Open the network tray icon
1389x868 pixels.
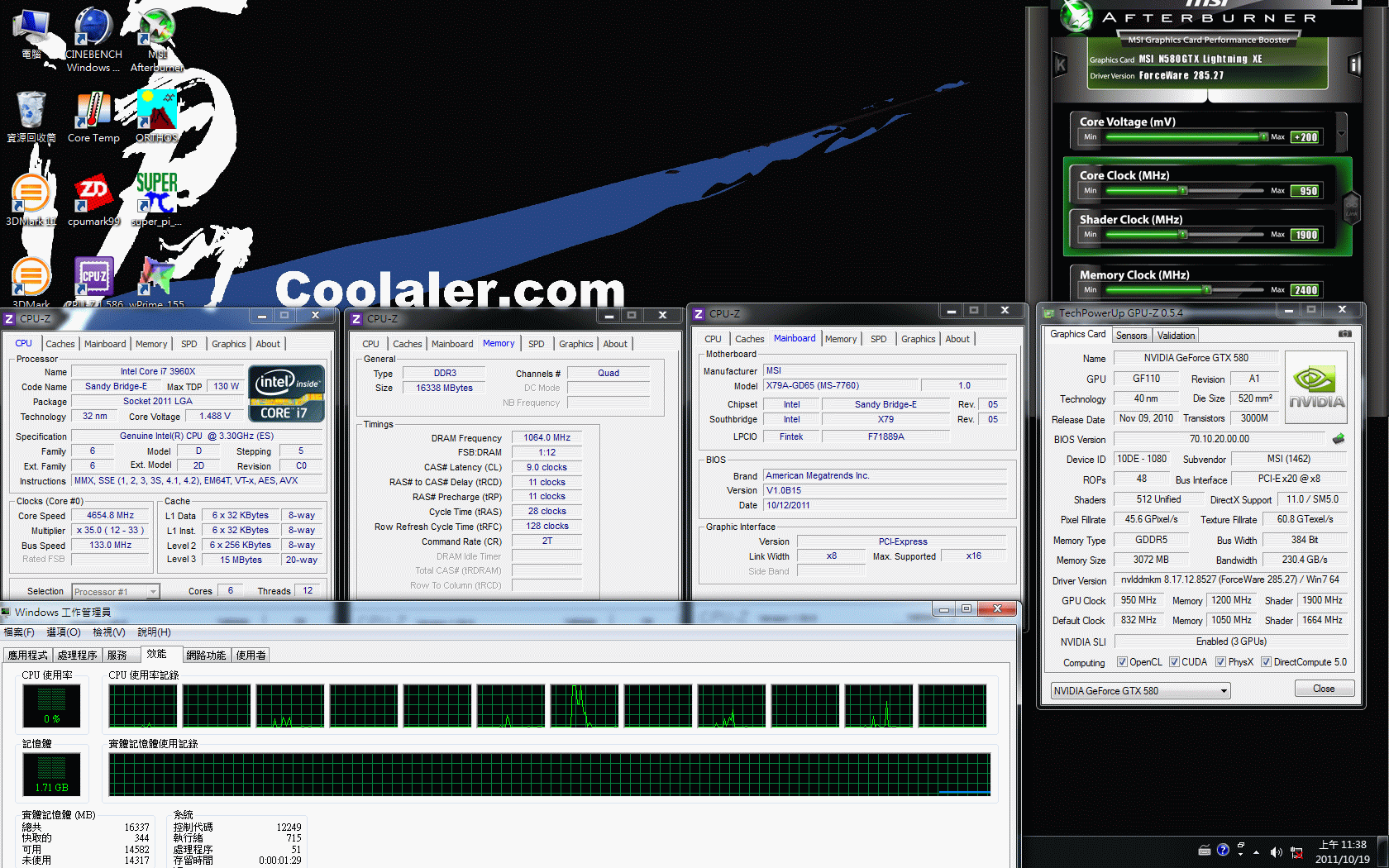(1296, 851)
